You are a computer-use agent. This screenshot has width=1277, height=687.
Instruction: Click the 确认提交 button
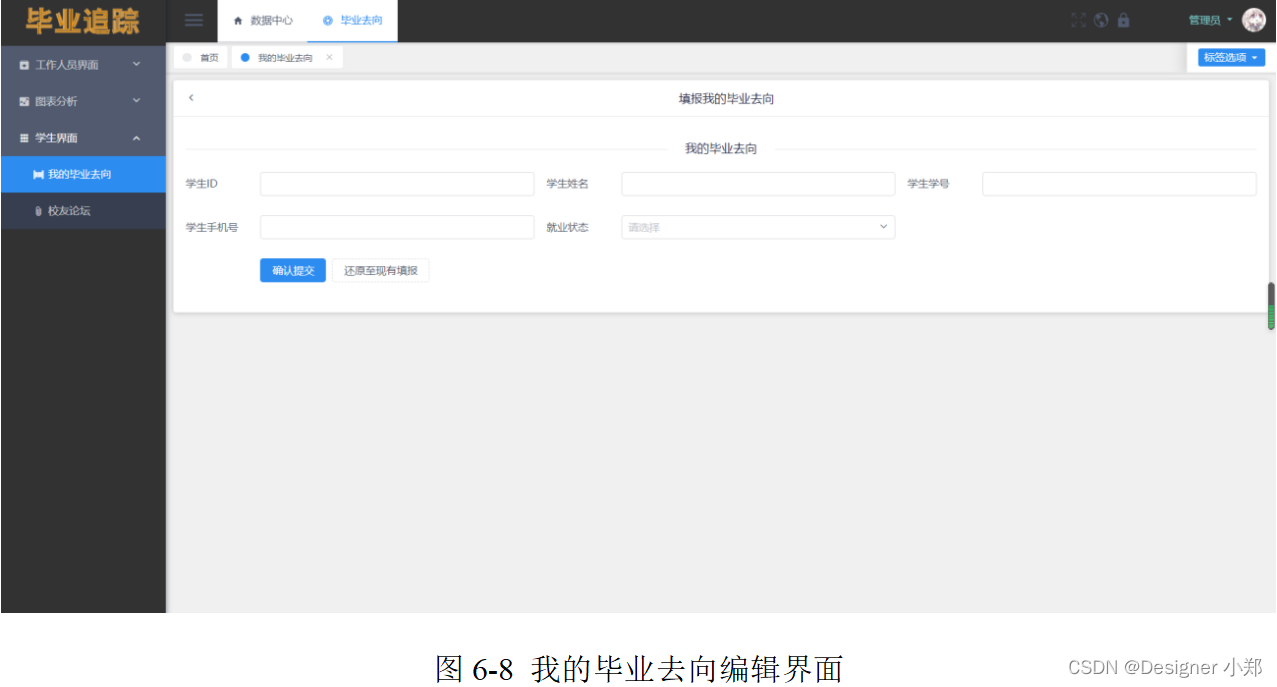tap(293, 271)
